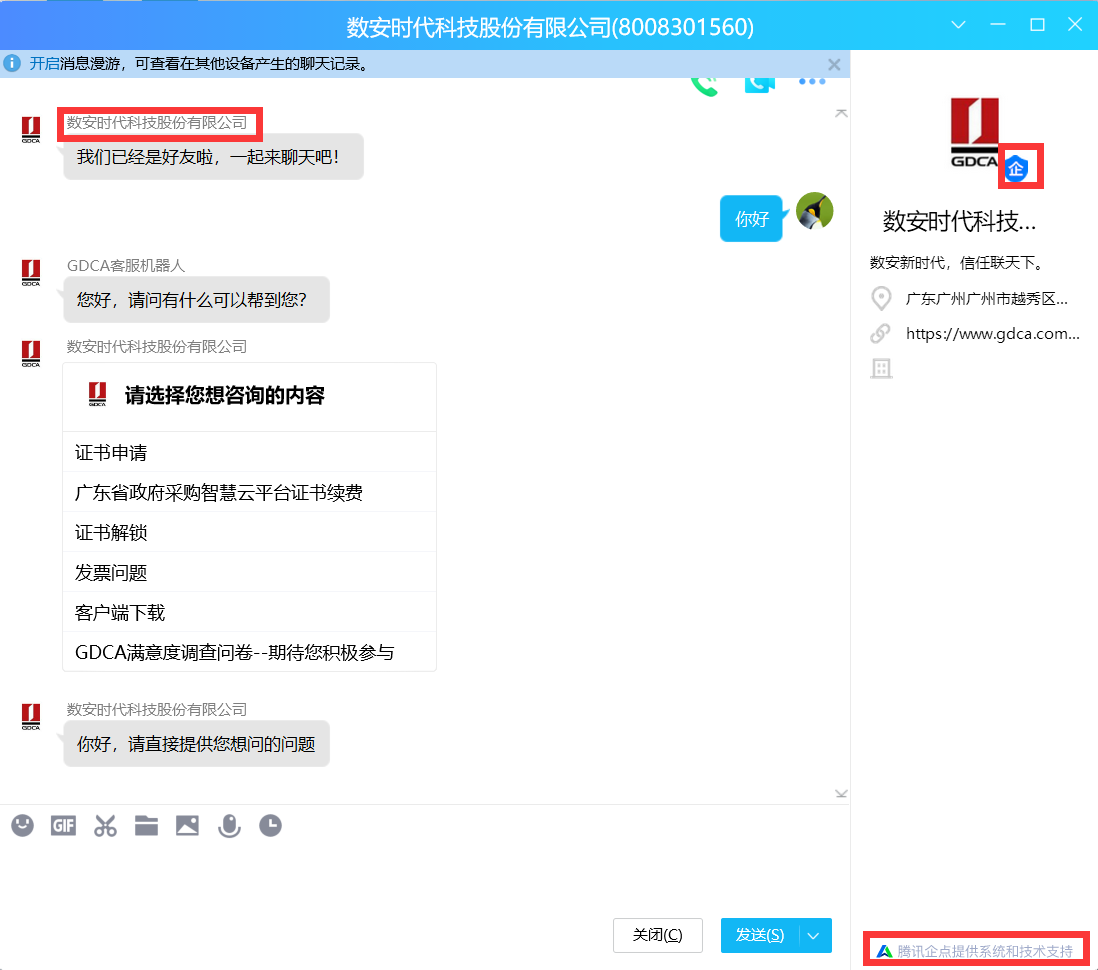Click your penguin avatar beside the 你好 message

[814, 211]
